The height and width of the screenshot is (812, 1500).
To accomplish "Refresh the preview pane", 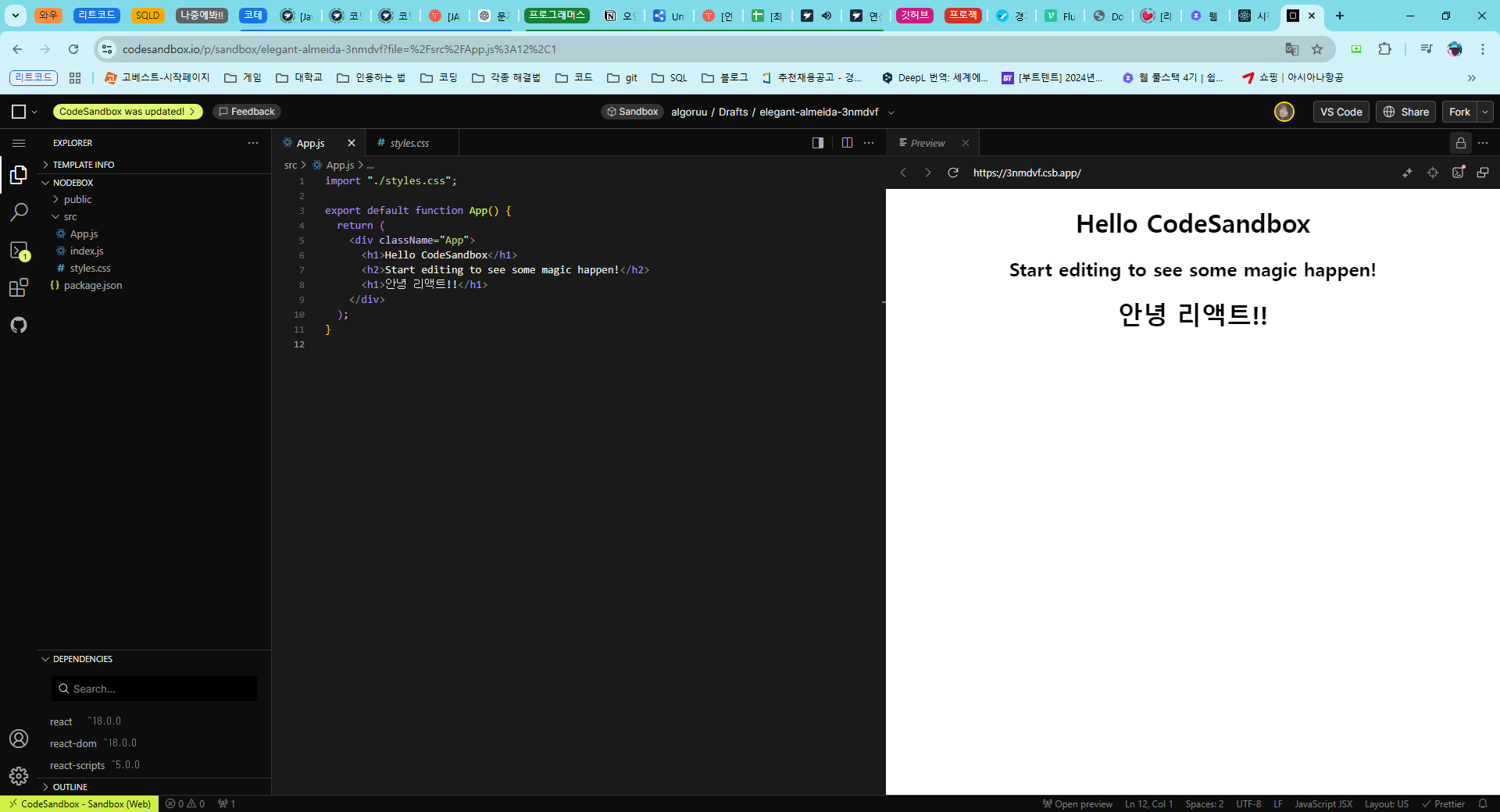I will 953,173.
